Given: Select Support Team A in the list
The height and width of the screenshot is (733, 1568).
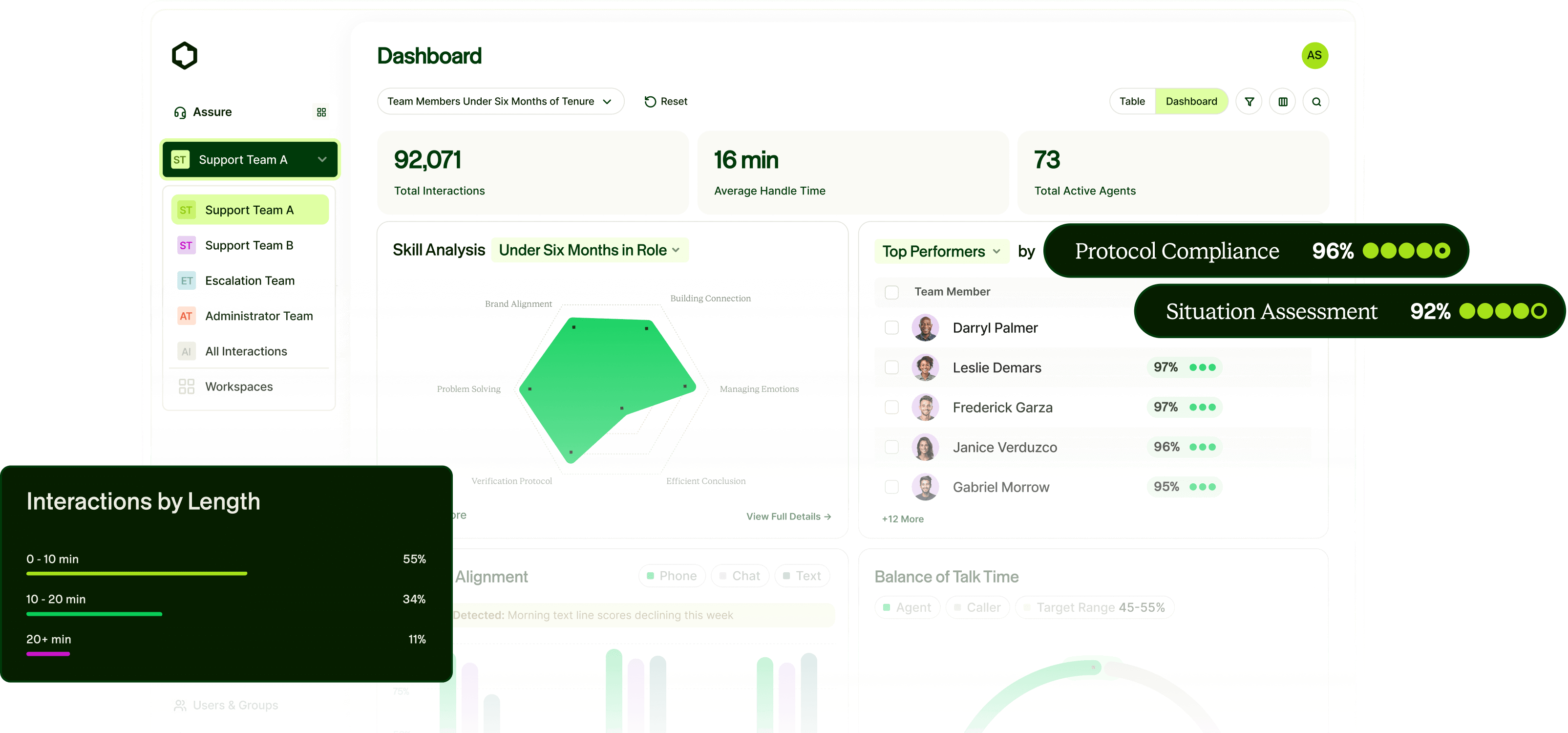Looking at the screenshot, I should click(250, 210).
